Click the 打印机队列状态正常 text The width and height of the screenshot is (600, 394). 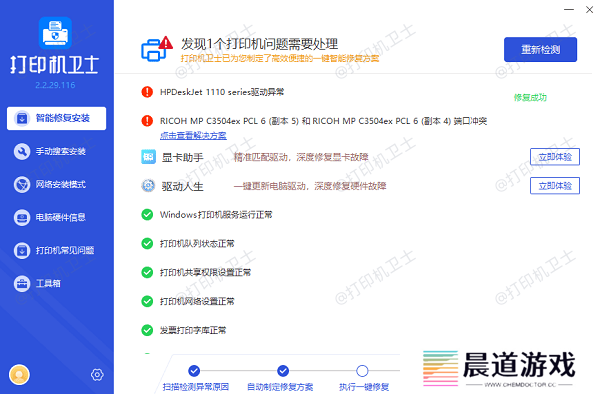tap(197, 244)
